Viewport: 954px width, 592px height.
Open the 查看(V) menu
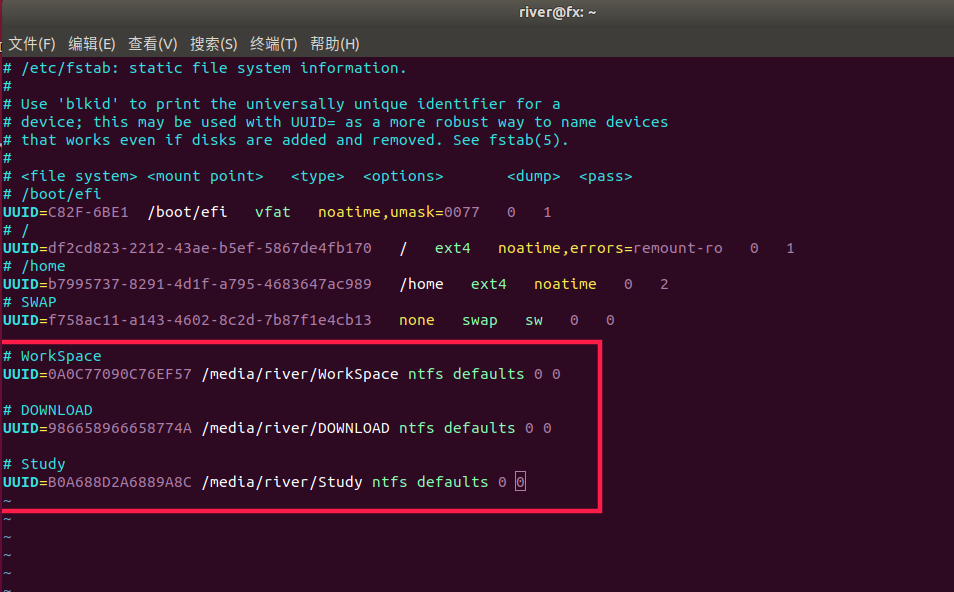click(153, 44)
